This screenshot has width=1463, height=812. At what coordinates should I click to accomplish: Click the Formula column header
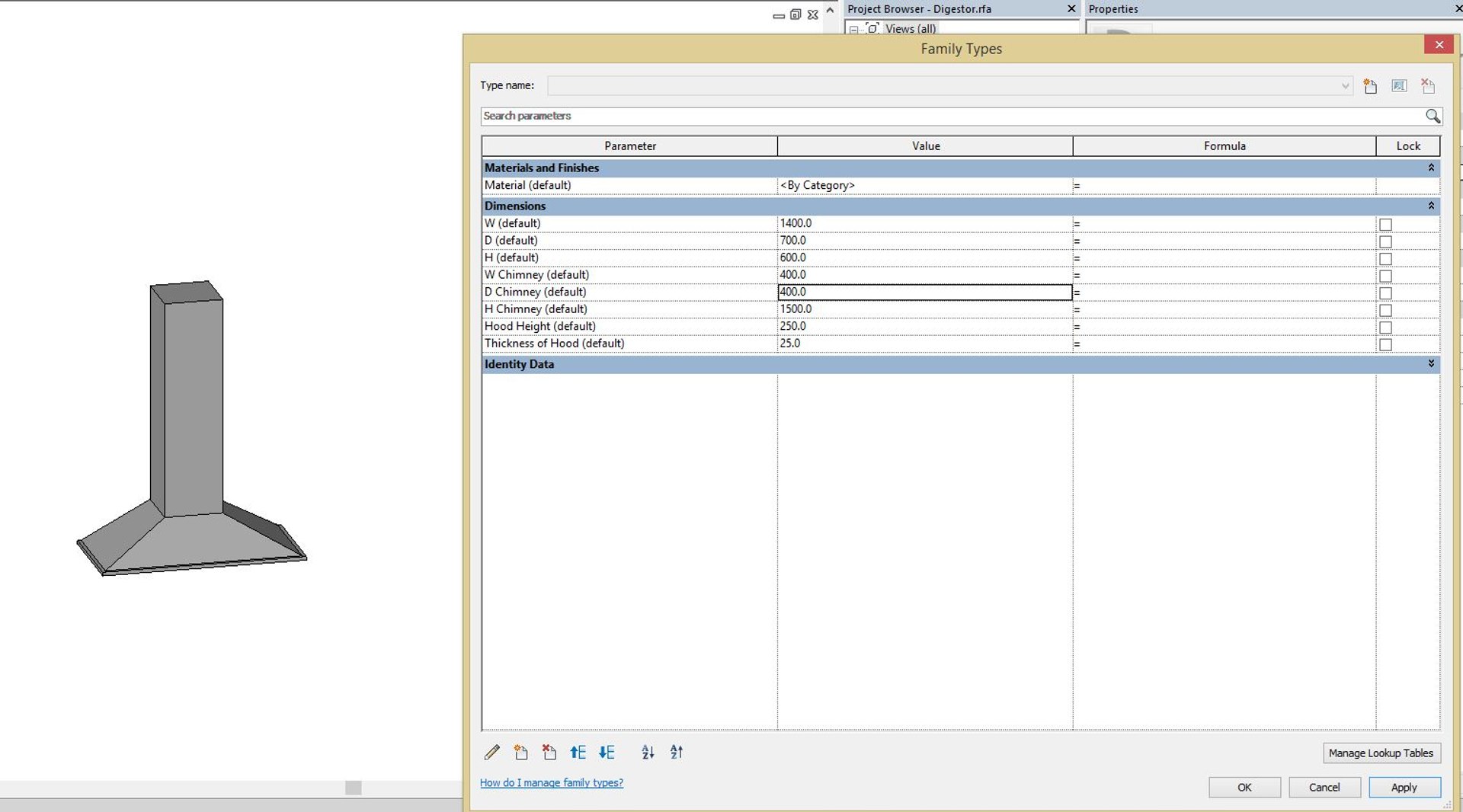click(1225, 146)
